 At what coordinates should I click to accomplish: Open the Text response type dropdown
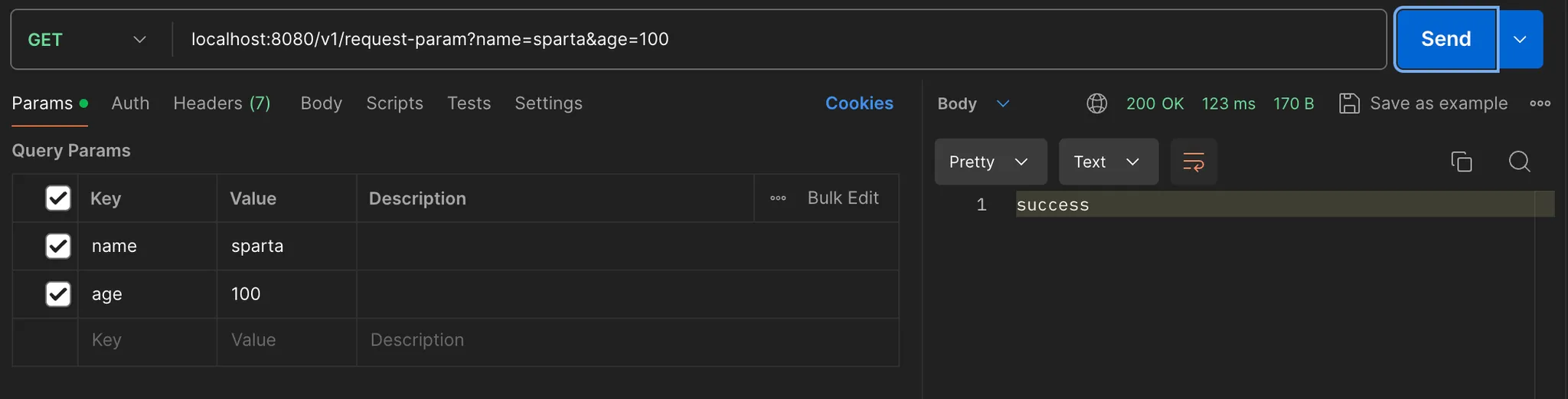[1109, 162]
